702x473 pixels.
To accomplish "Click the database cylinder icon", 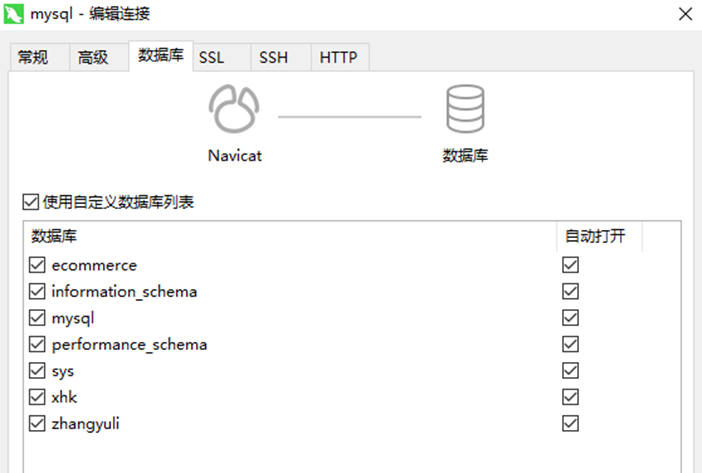I will [465, 109].
